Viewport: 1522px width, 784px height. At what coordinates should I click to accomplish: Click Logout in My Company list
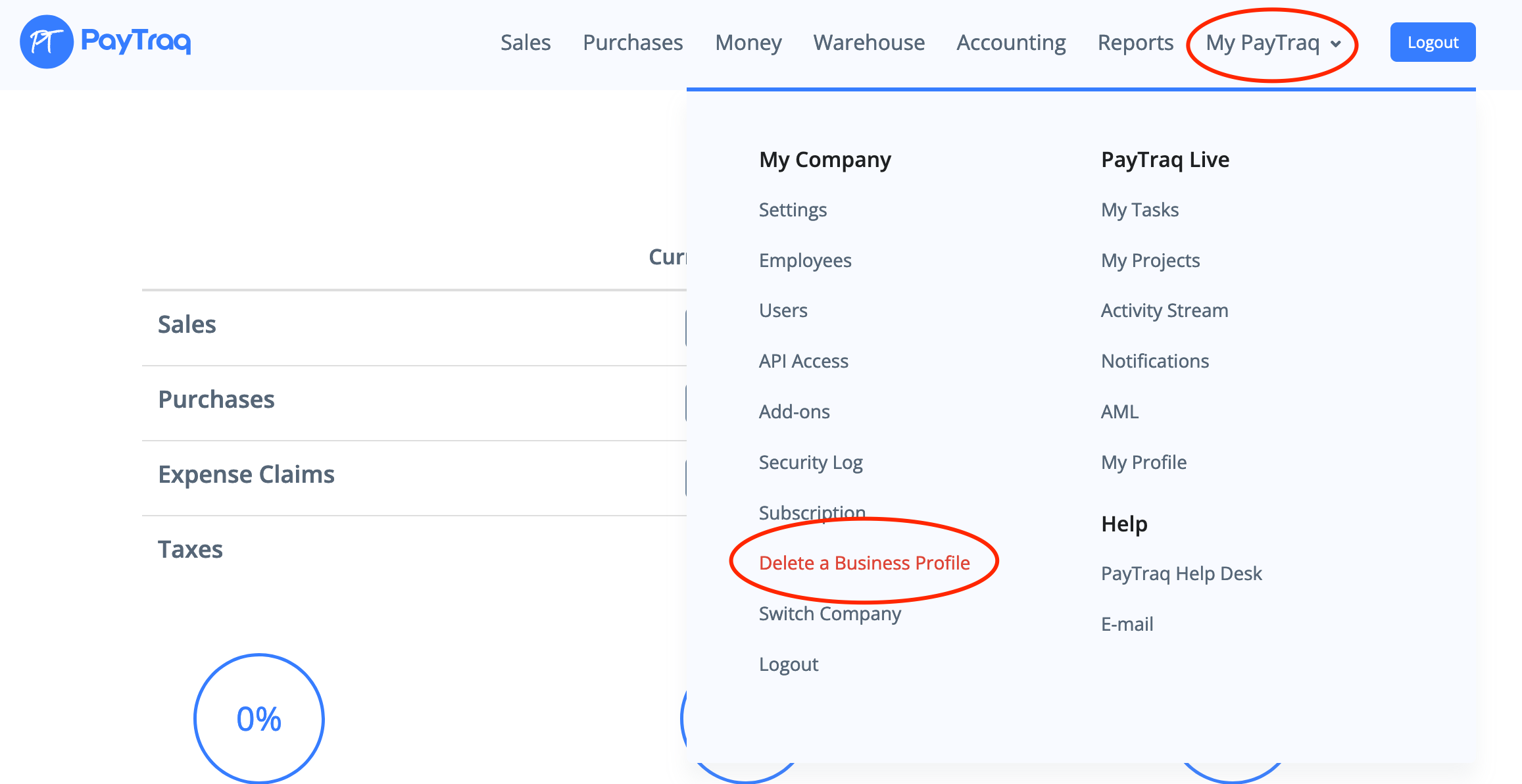[789, 664]
